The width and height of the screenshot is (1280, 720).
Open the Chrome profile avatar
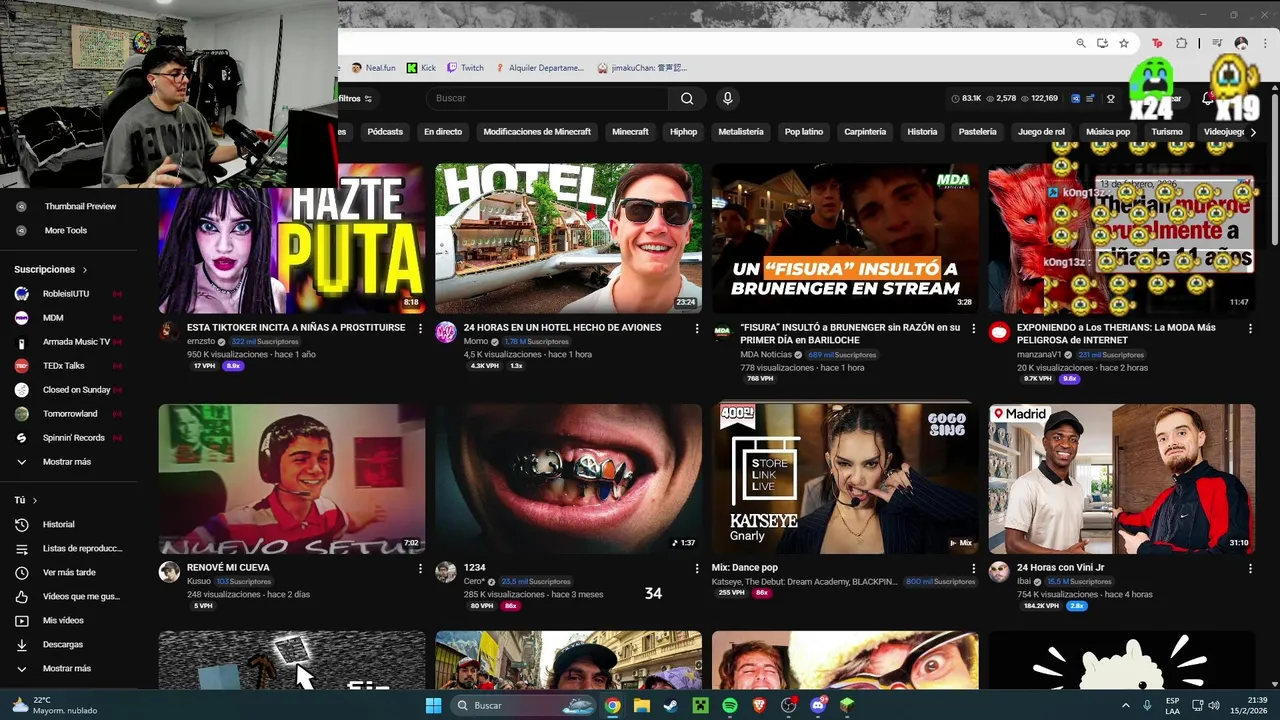click(x=1241, y=43)
